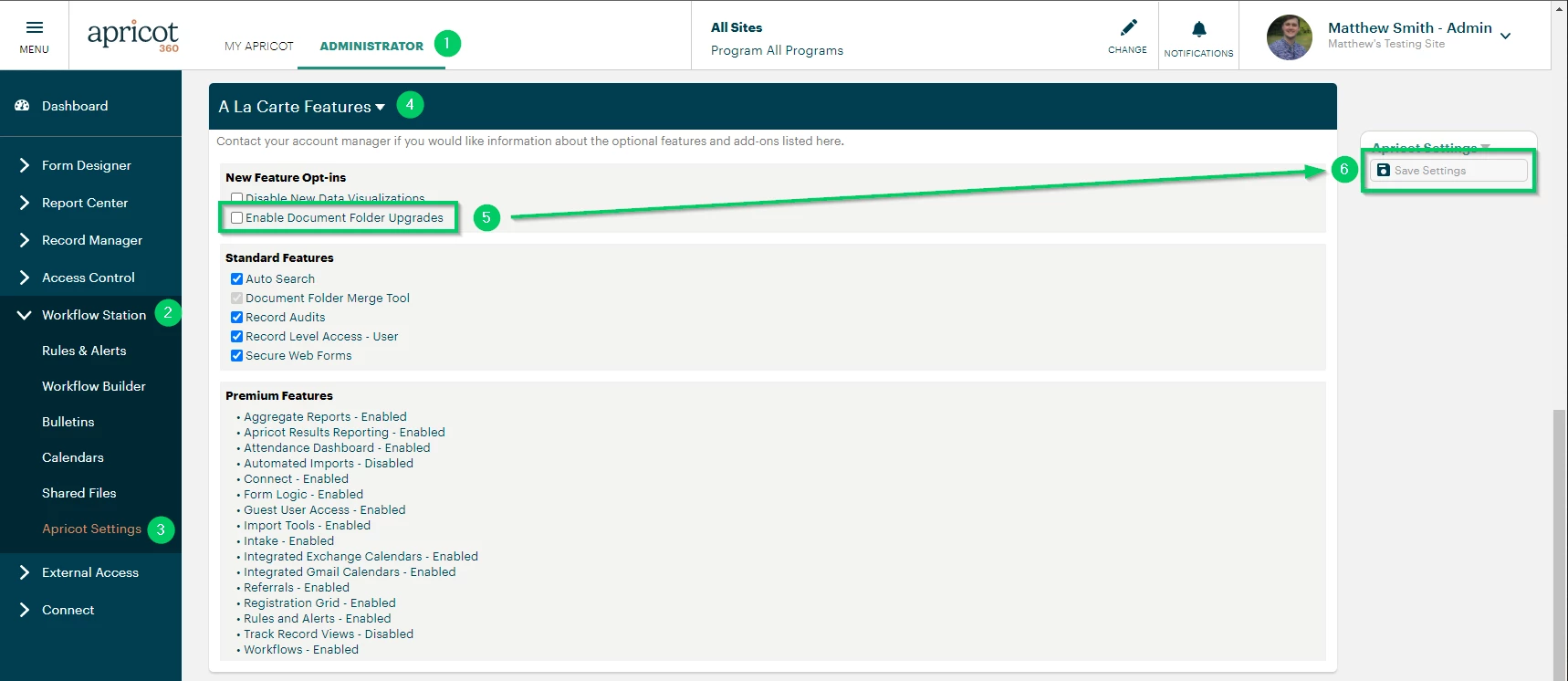1568x681 pixels.
Task: Open the hamburger MENU icon
Action: (x=34, y=27)
